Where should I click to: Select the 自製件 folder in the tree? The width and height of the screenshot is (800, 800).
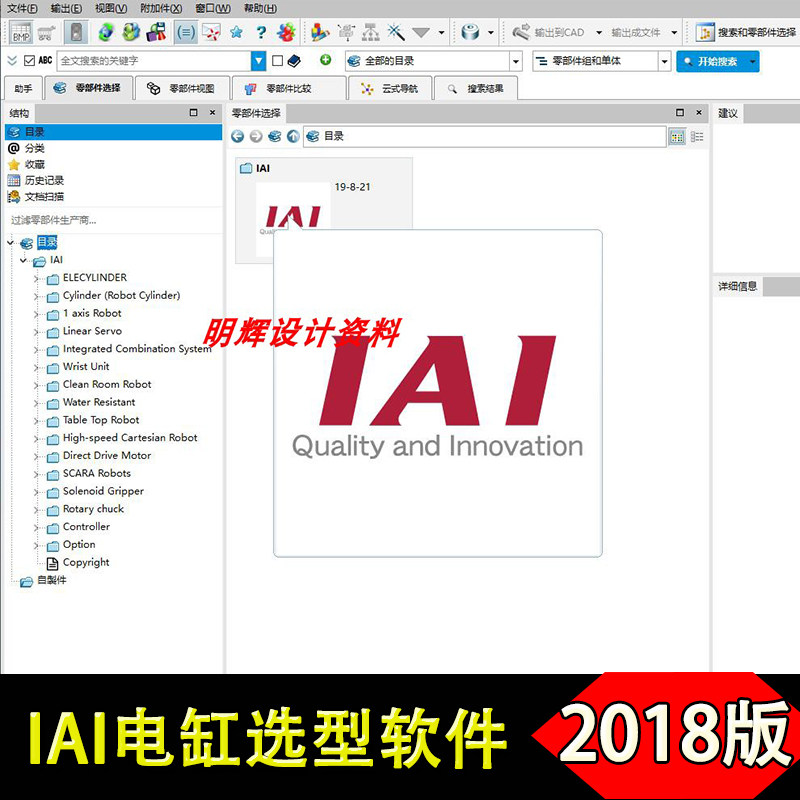point(52,580)
